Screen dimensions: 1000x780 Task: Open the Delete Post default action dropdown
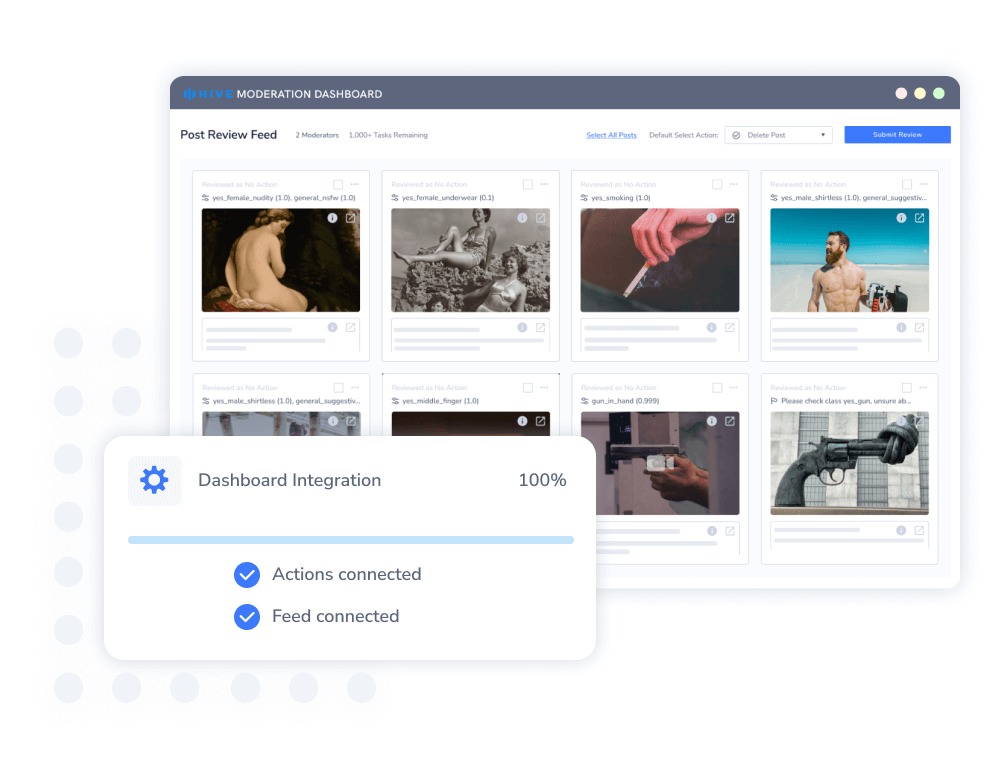778,135
